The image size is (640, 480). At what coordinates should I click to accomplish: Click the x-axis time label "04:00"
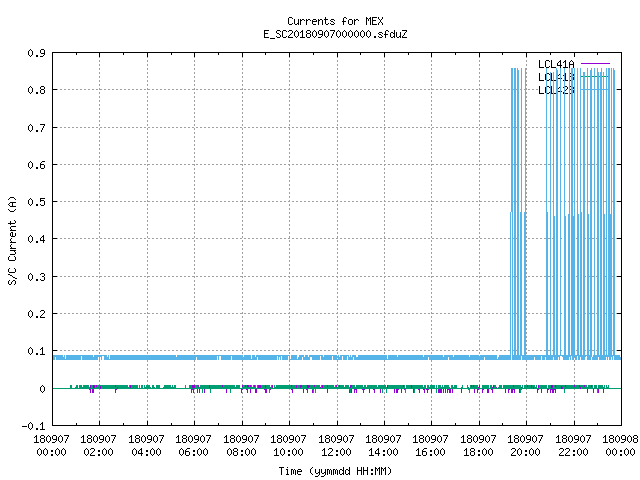point(146,452)
